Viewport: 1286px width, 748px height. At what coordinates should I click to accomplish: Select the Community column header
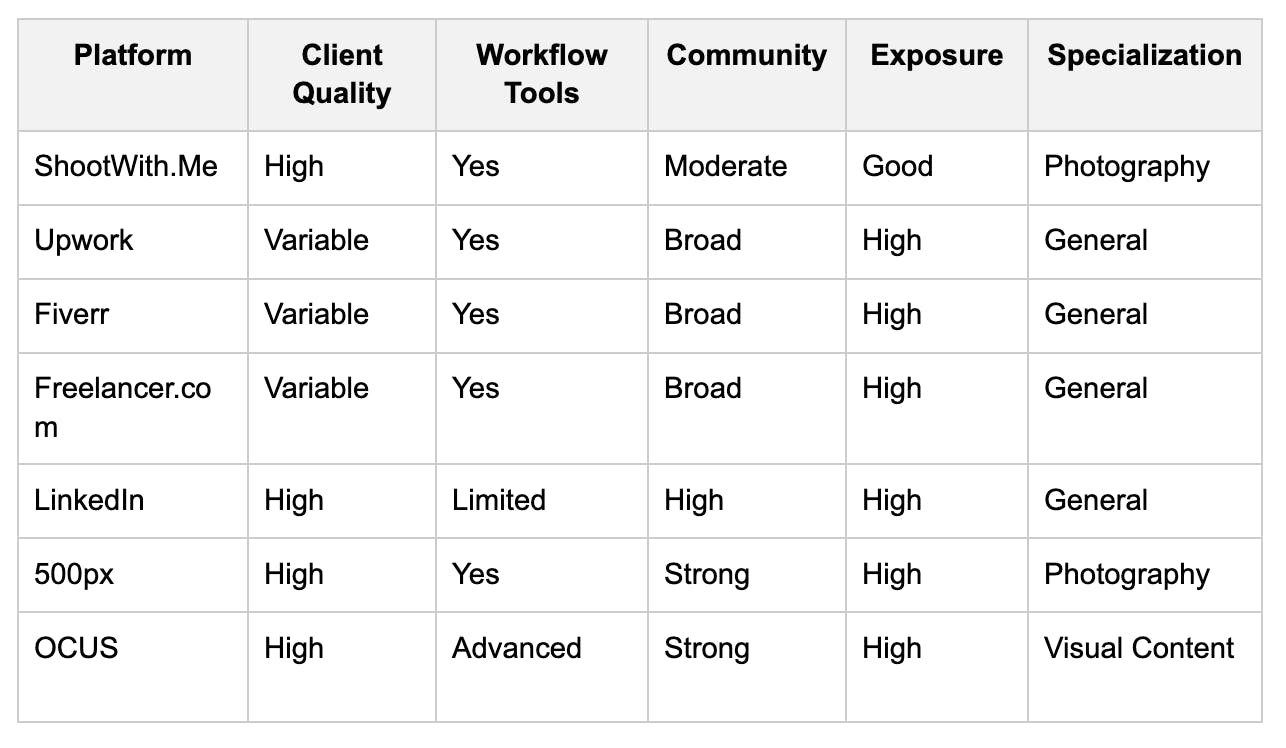click(x=746, y=54)
